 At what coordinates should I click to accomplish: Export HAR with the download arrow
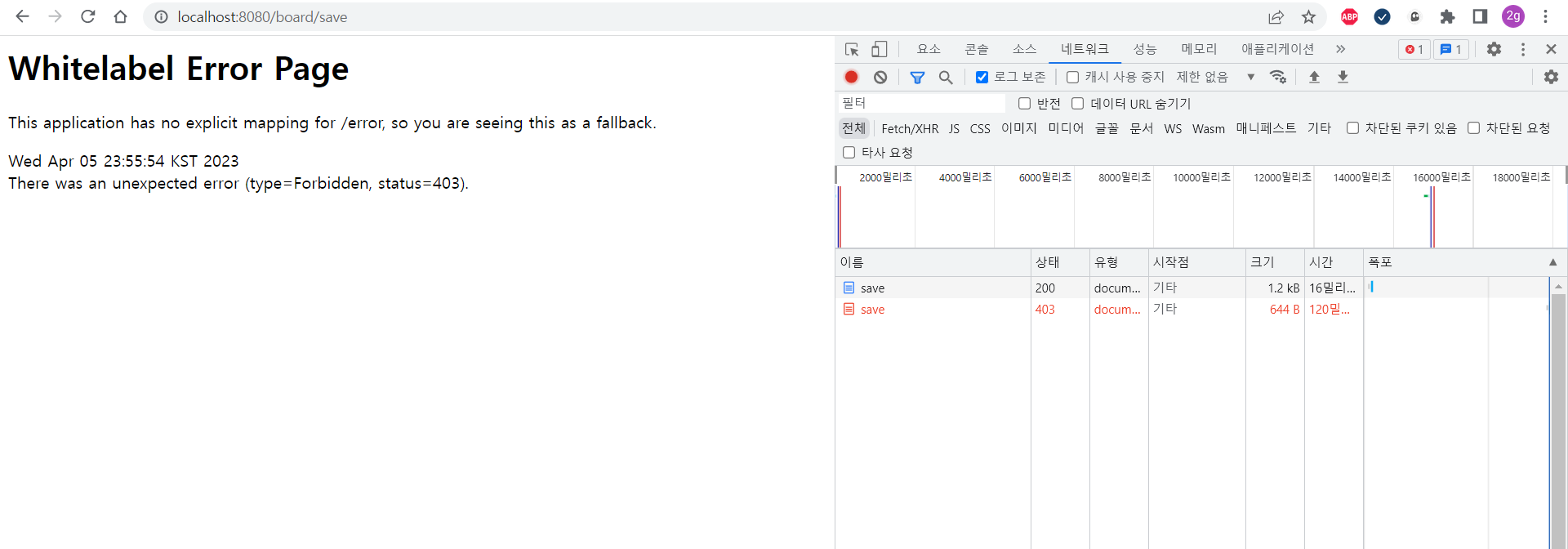(x=1343, y=77)
